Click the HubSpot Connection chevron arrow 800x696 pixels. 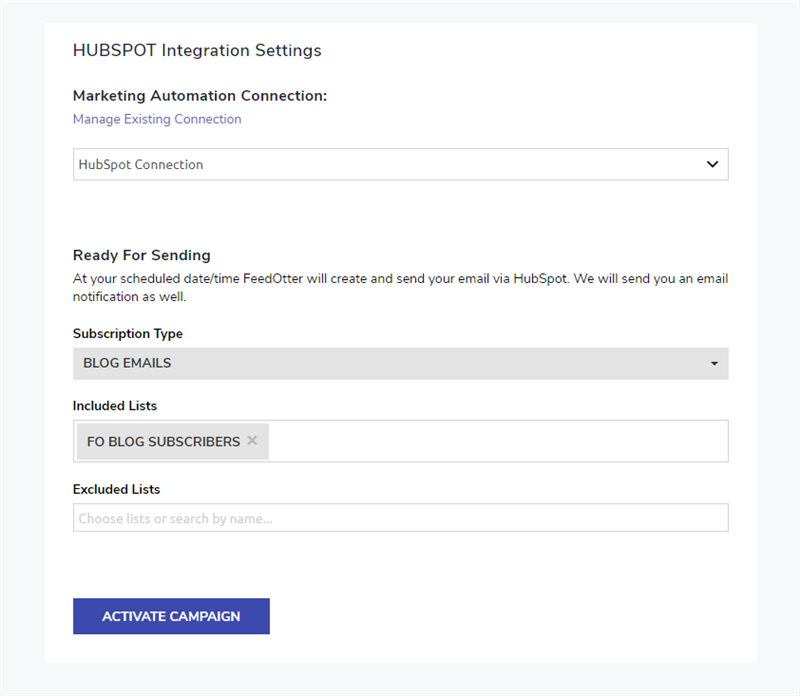712,164
